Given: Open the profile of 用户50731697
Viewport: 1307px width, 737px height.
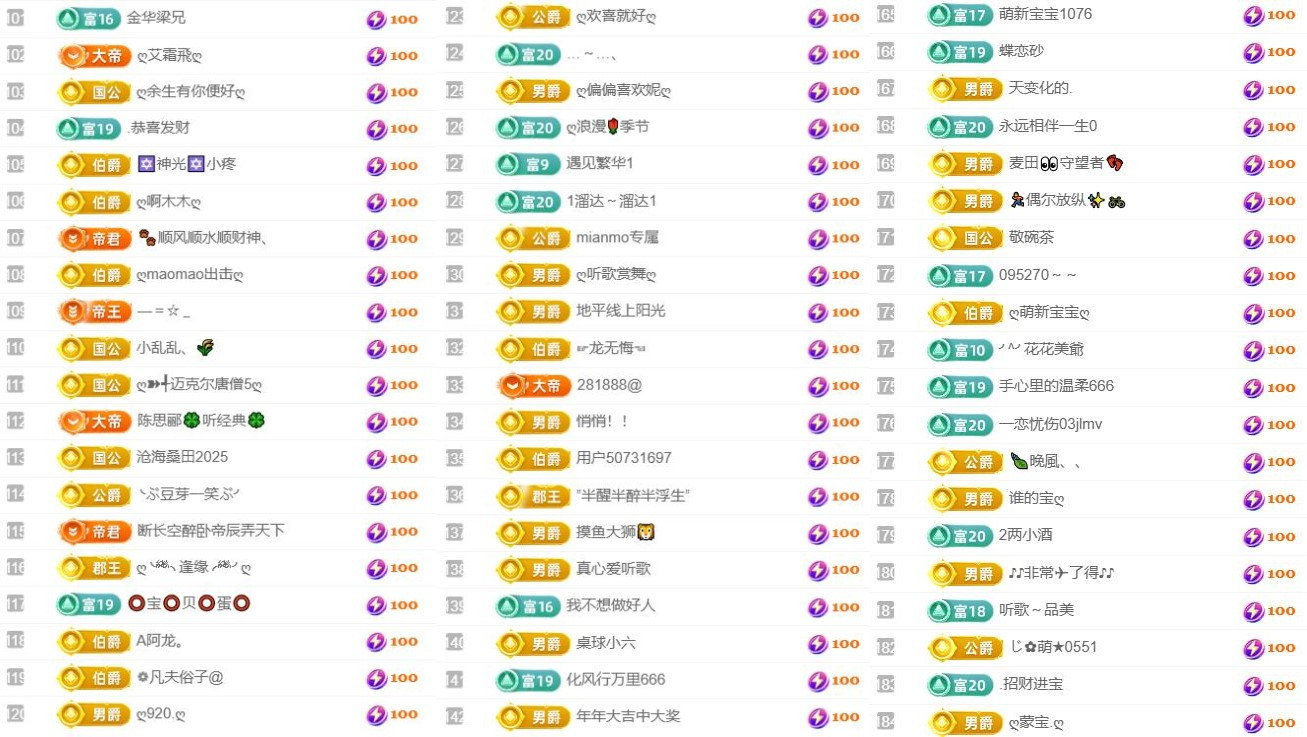Looking at the screenshot, I should [x=623, y=458].
